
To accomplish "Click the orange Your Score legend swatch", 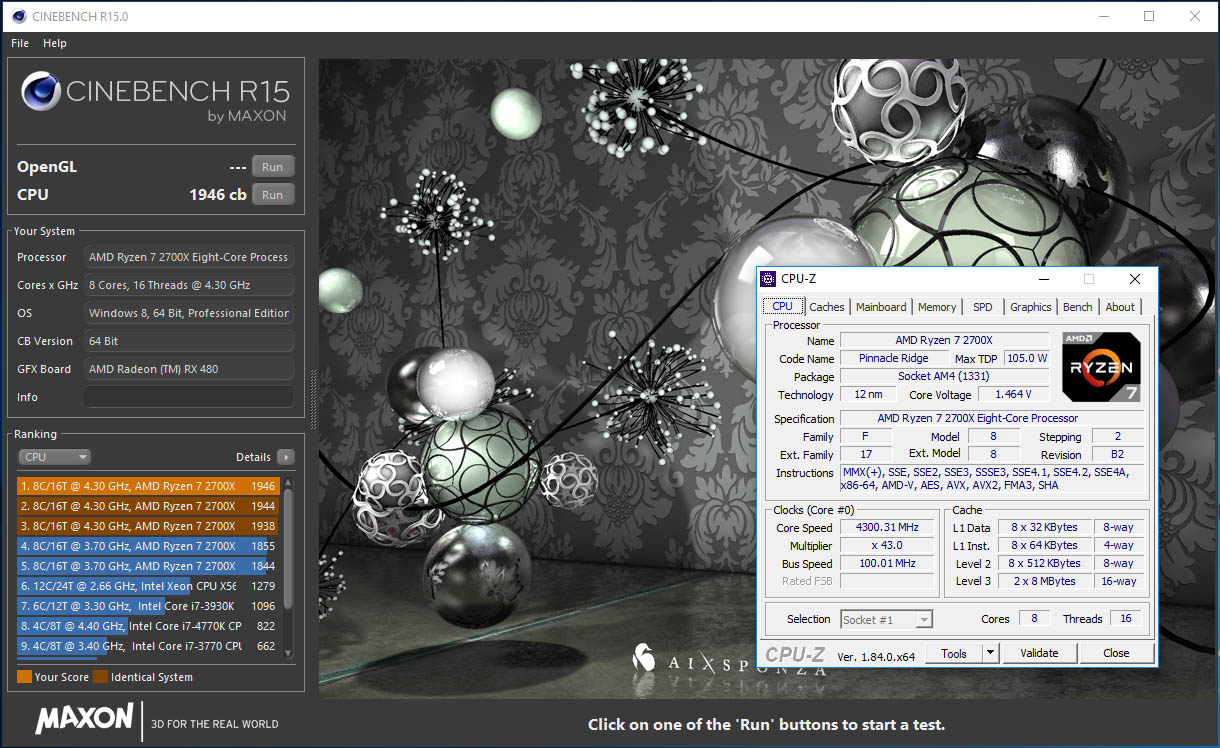I will [x=24, y=677].
